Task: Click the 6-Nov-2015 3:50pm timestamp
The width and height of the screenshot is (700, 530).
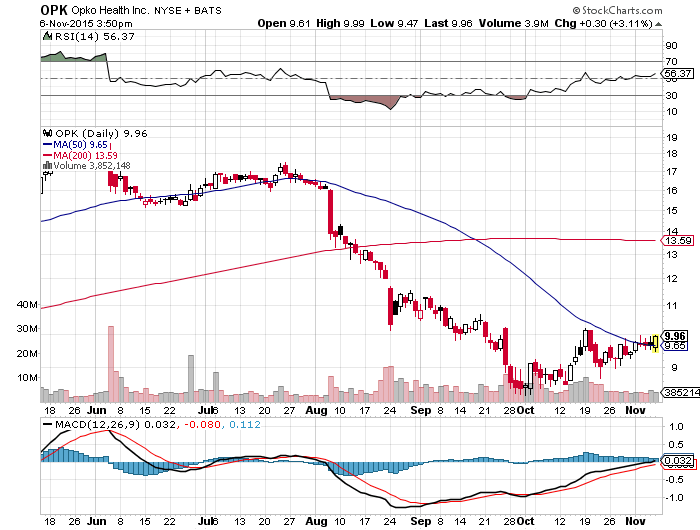Action: tap(86, 24)
